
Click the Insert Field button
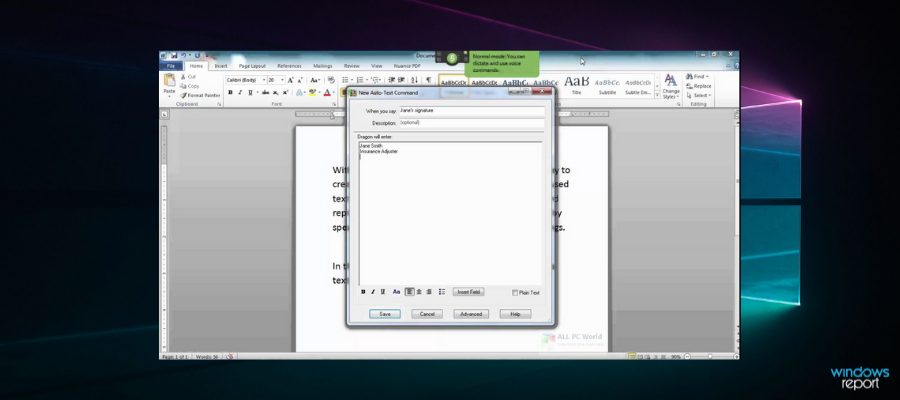(468, 292)
